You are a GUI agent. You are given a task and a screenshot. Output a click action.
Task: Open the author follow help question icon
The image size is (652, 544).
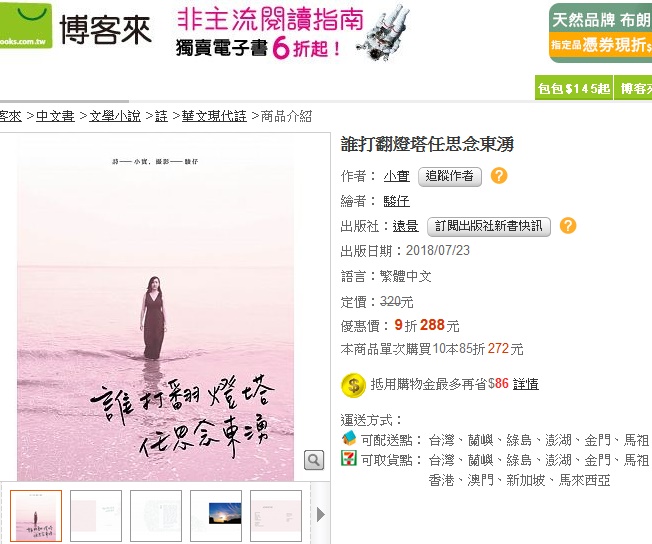499,176
